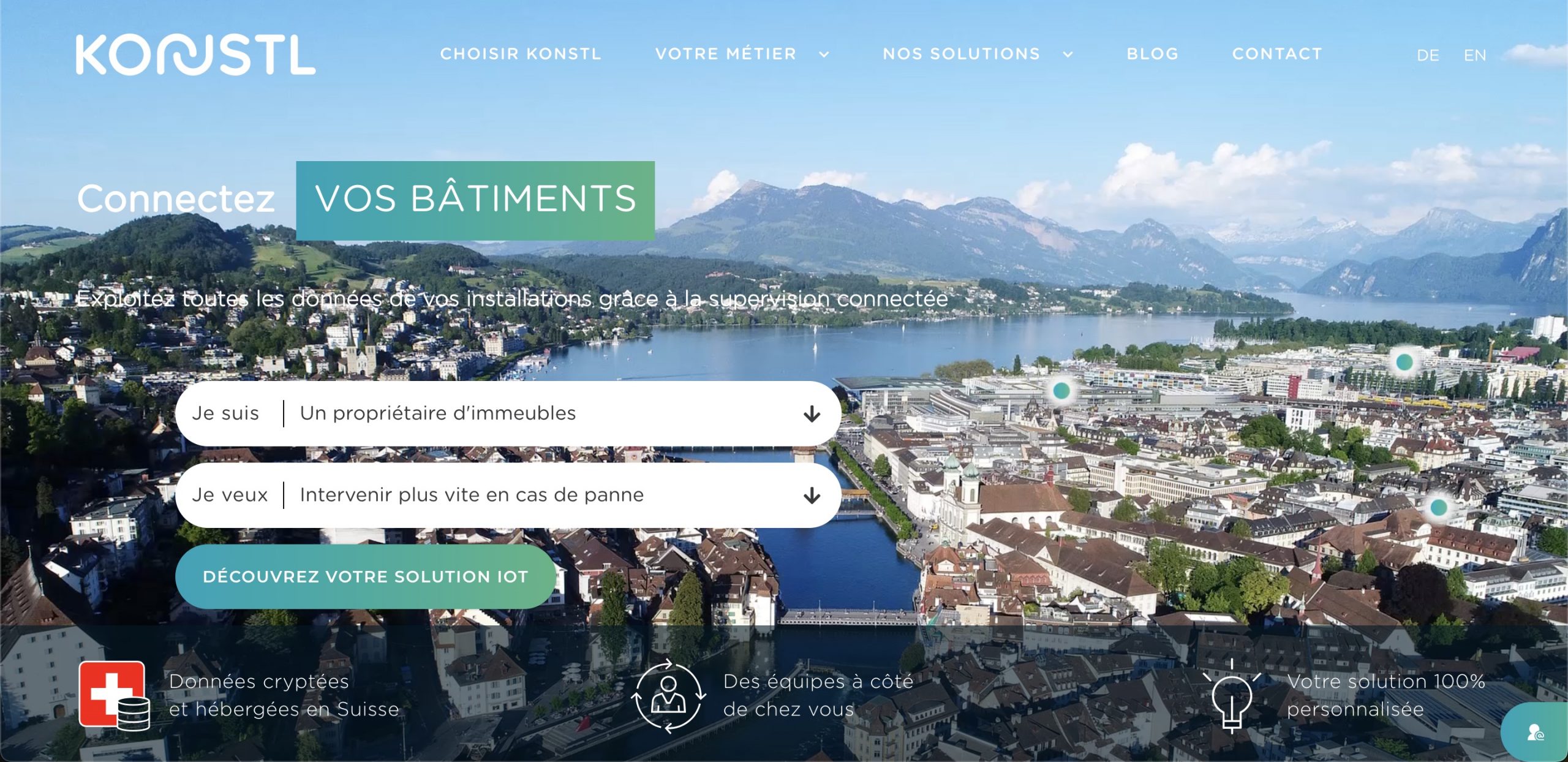Select the teal map hotspot on the lakeside roof
The height and width of the screenshot is (762, 1568).
[1061, 390]
